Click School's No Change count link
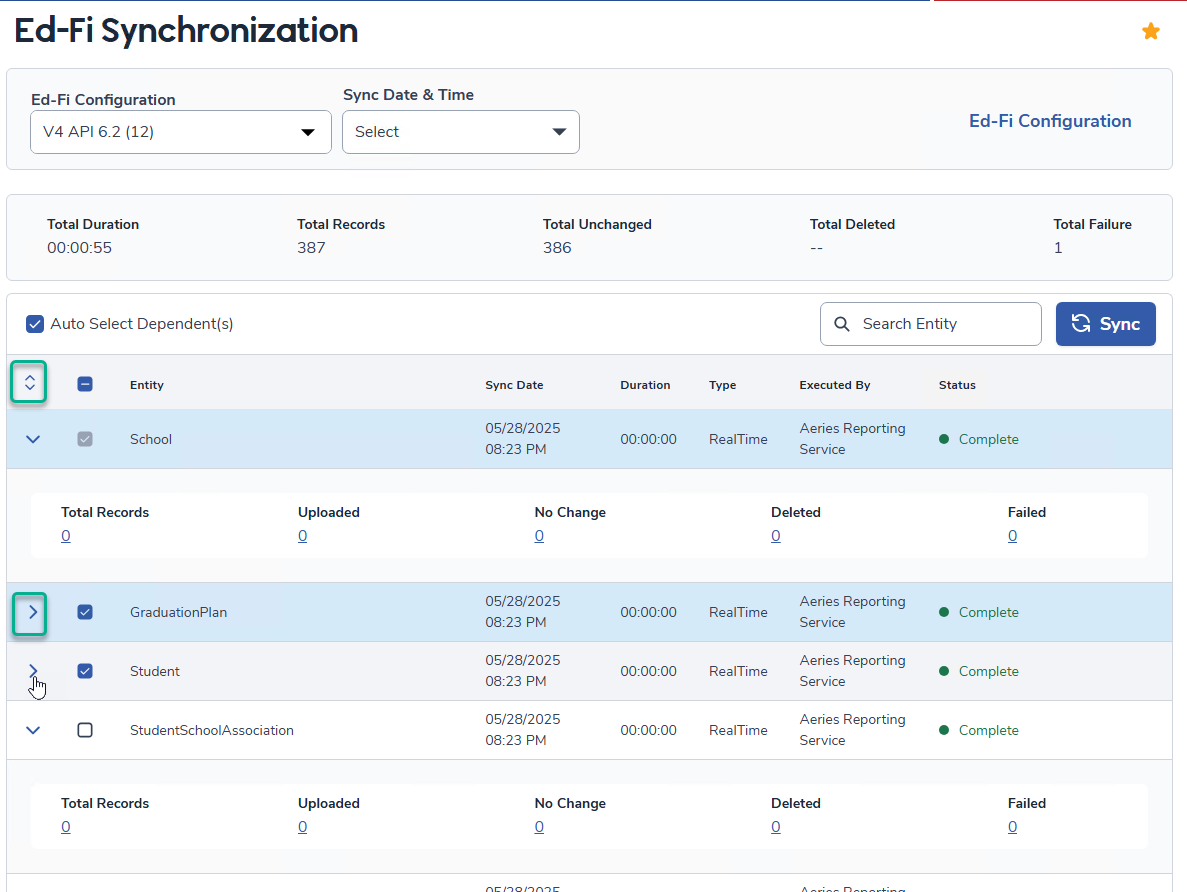Image resolution: width=1187 pixels, height=892 pixels. 539,536
